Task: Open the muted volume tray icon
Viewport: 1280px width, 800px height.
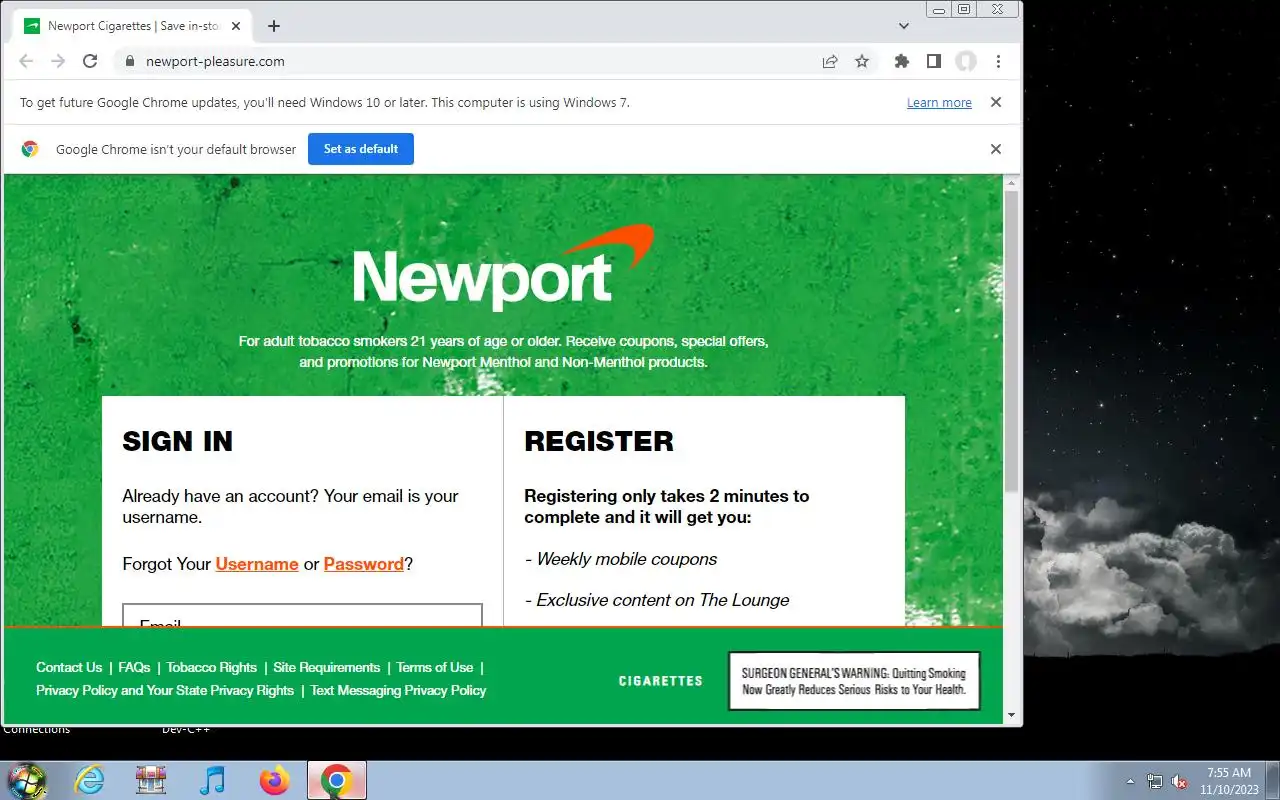Action: pyautogui.click(x=1179, y=781)
